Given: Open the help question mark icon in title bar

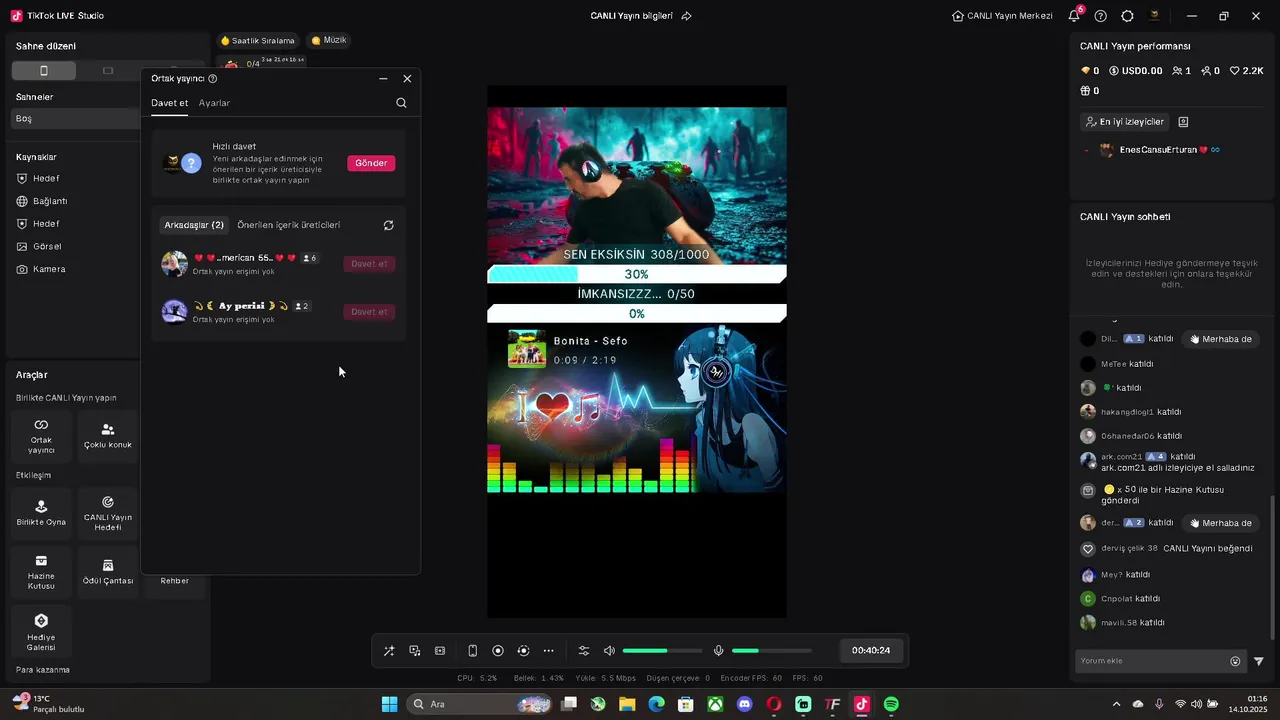Looking at the screenshot, I should (x=1100, y=16).
